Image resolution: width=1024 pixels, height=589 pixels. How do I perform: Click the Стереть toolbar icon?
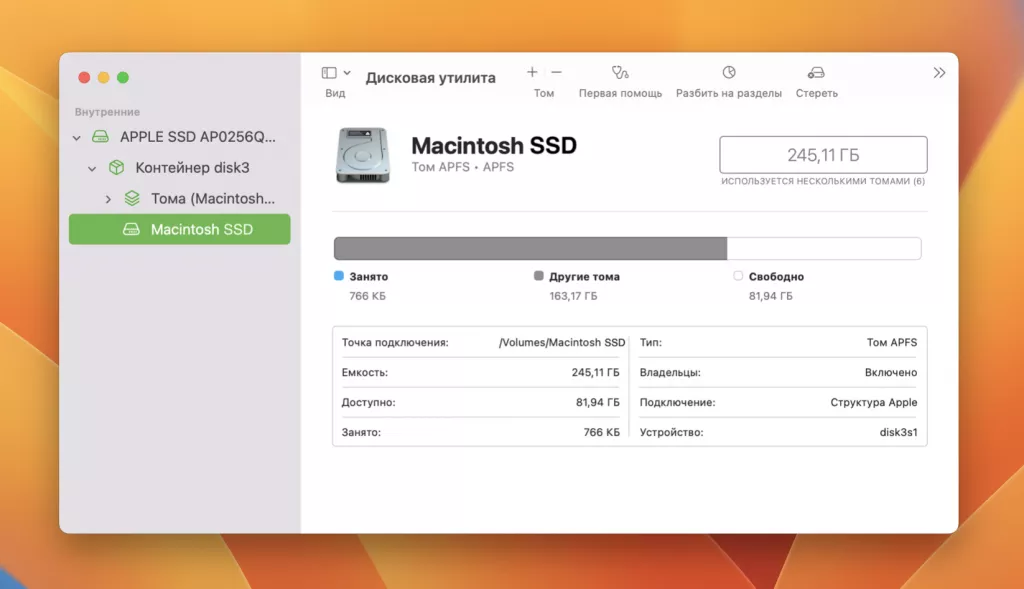tap(817, 75)
